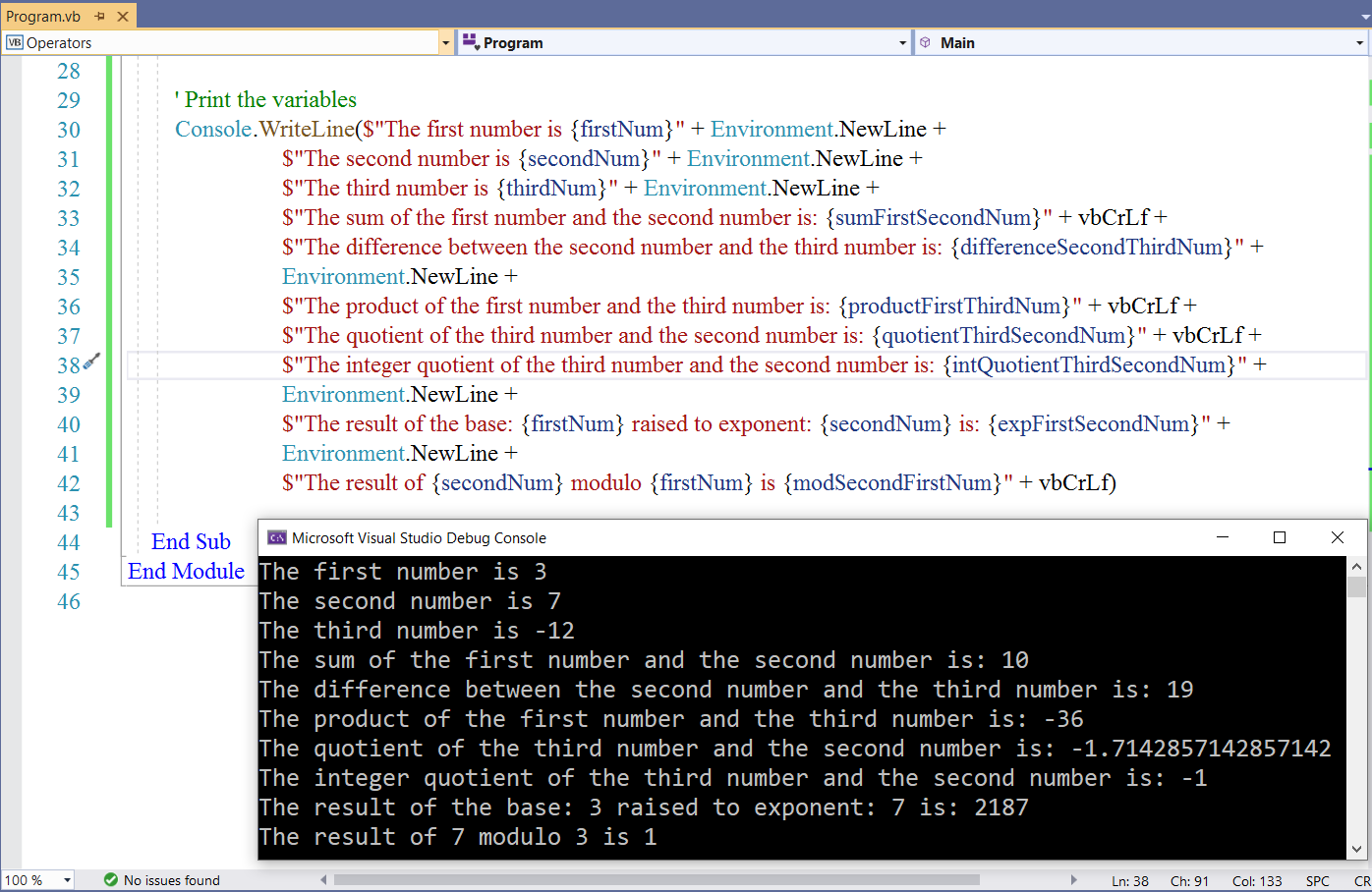
Task: Click line number 42 in the margin
Action: (x=69, y=483)
